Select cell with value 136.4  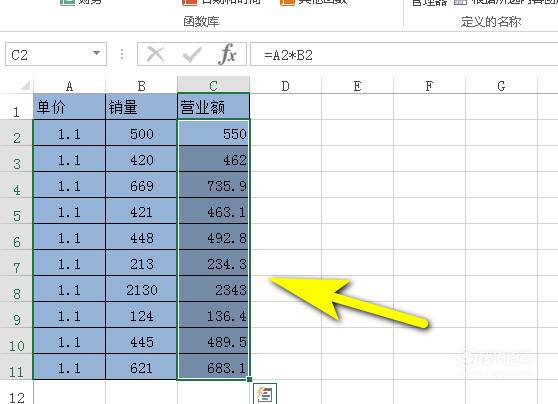tap(214, 315)
